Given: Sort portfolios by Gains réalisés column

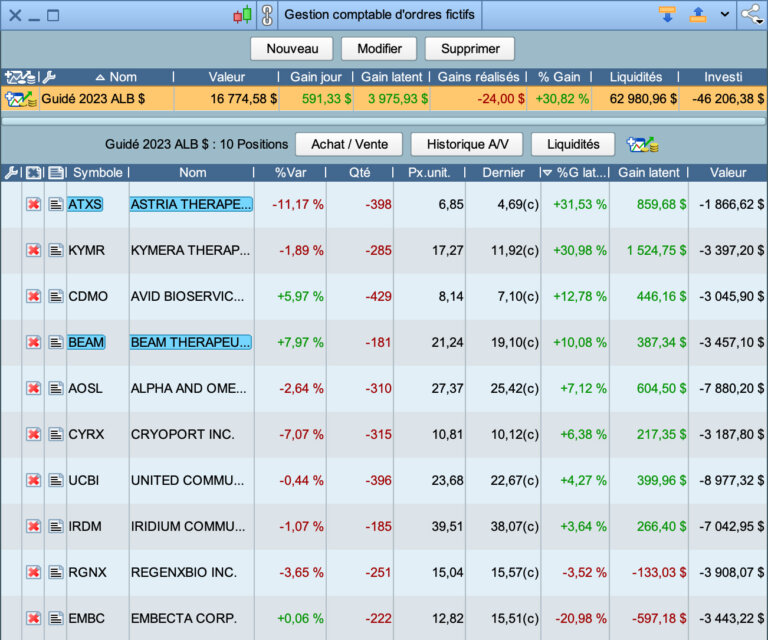Looking at the screenshot, I should 478,77.
